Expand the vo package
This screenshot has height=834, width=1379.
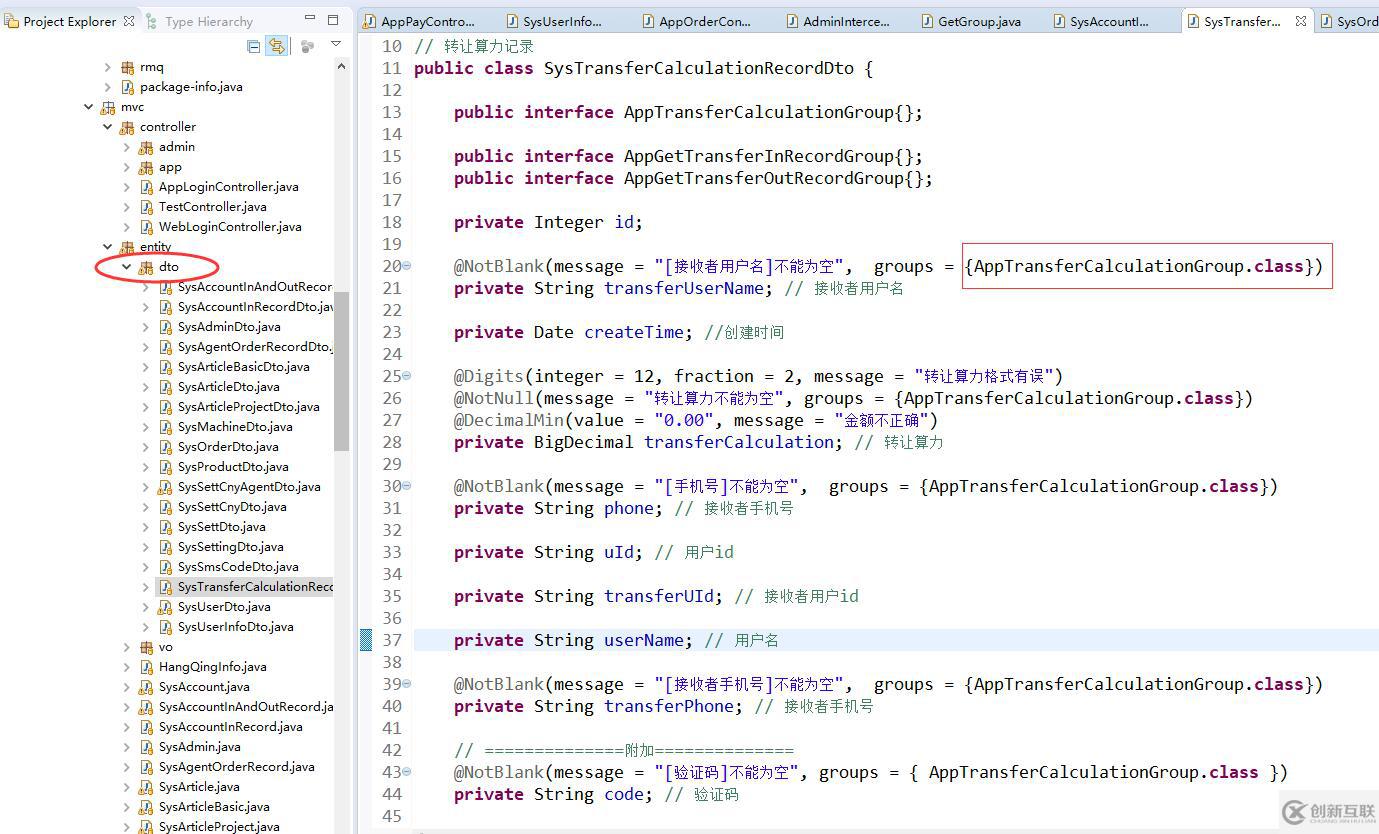[x=127, y=647]
